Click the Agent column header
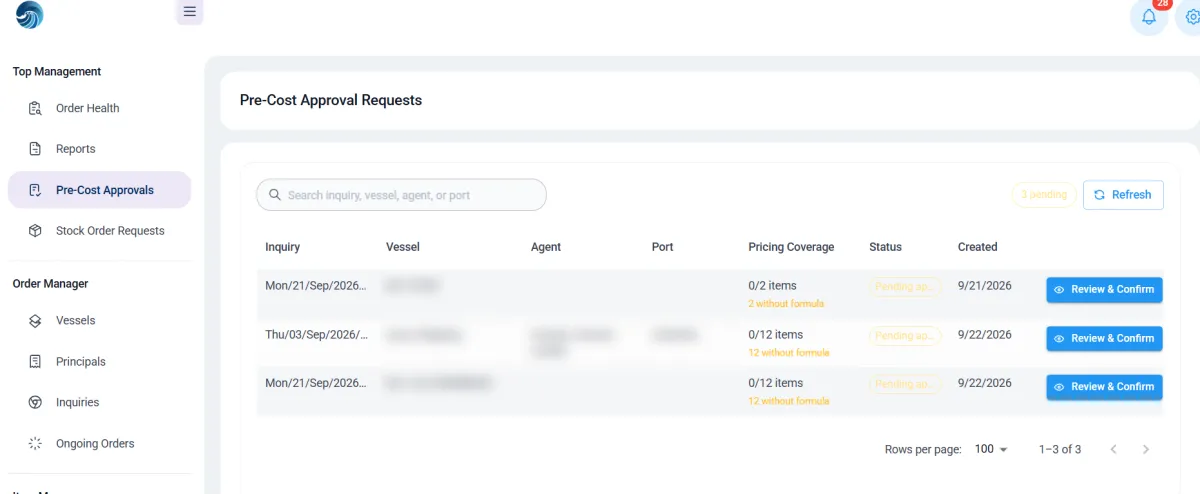 tap(546, 247)
